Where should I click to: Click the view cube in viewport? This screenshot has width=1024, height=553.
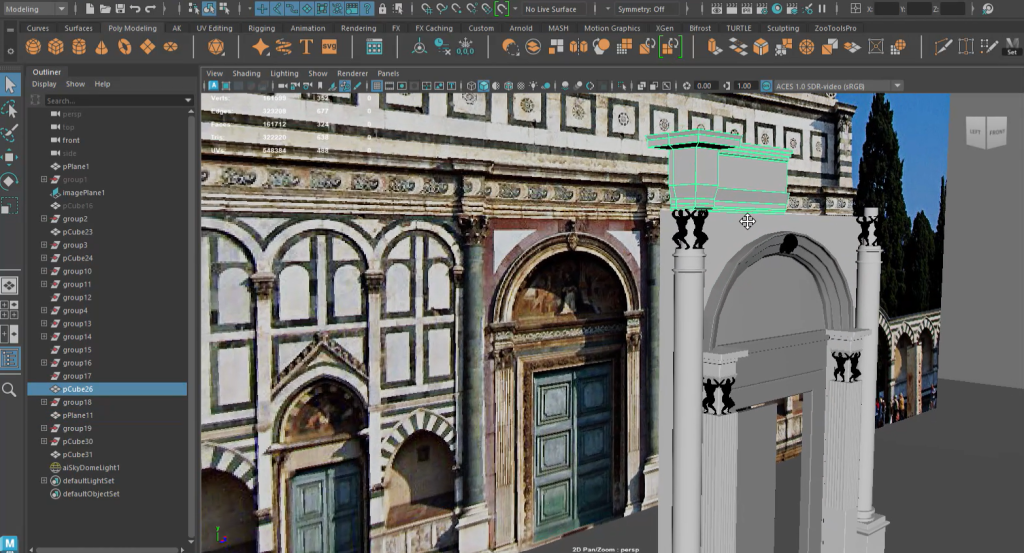(x=987, y=133)
